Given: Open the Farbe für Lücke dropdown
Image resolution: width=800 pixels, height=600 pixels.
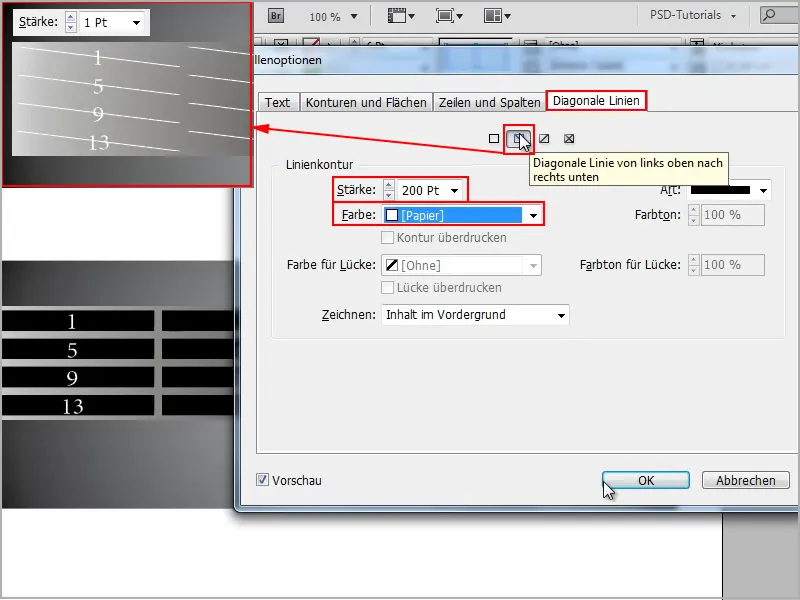Looking at the screenshot, I should click(x=533, y=265).
